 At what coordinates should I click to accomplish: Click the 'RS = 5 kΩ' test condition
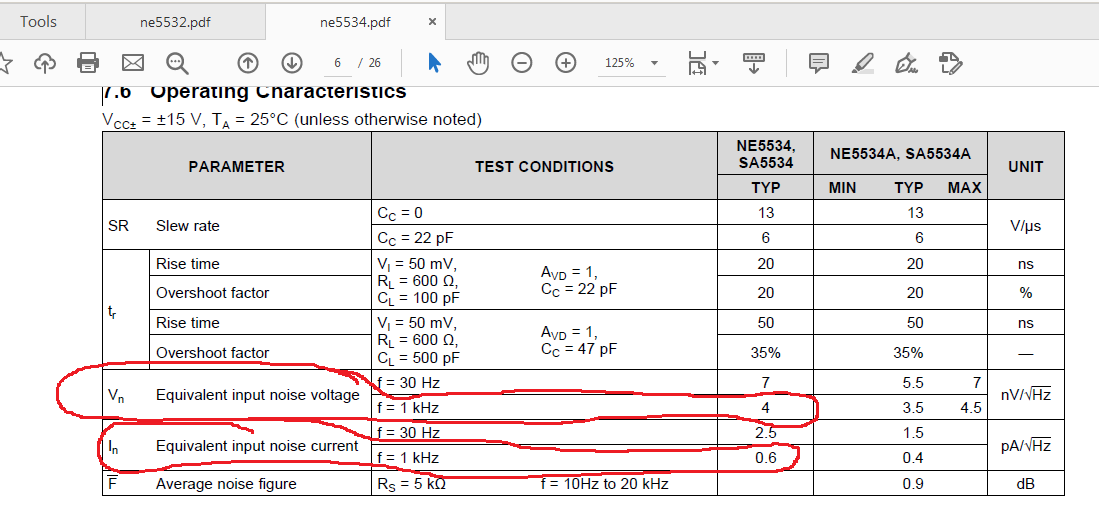[x=411, y=484]
